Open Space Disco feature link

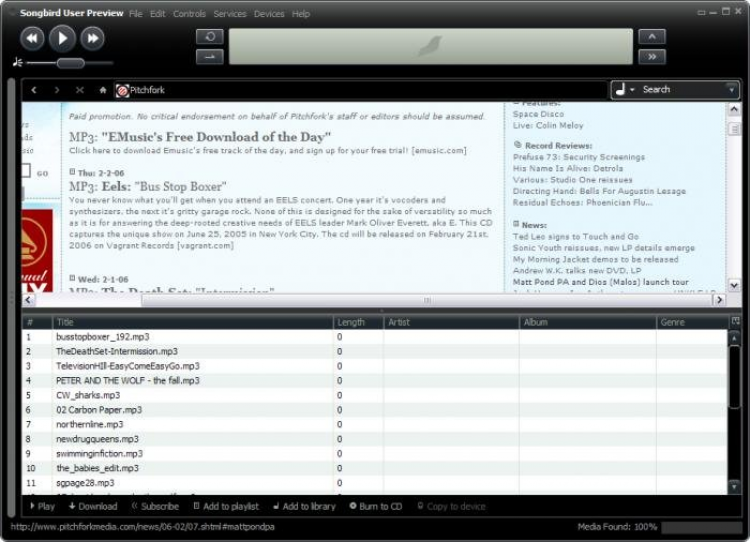538,114
